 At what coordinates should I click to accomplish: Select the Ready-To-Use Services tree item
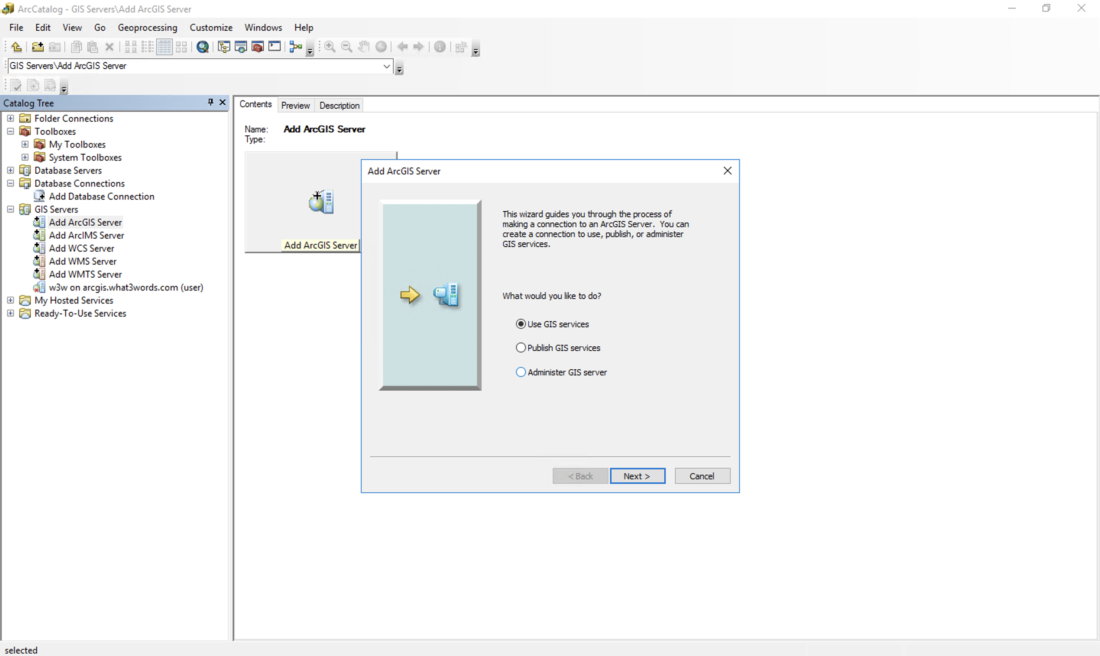81,314
